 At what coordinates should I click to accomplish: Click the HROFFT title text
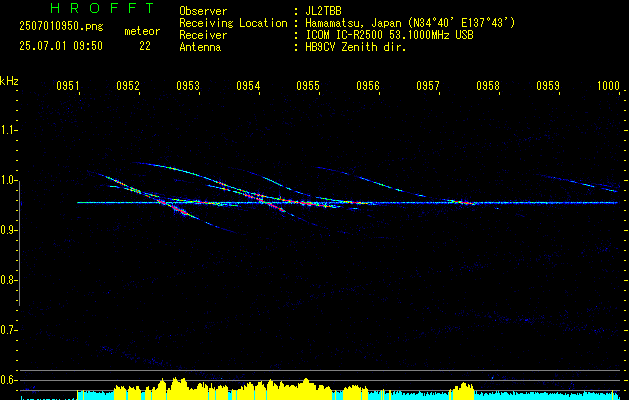pos(103,8)
